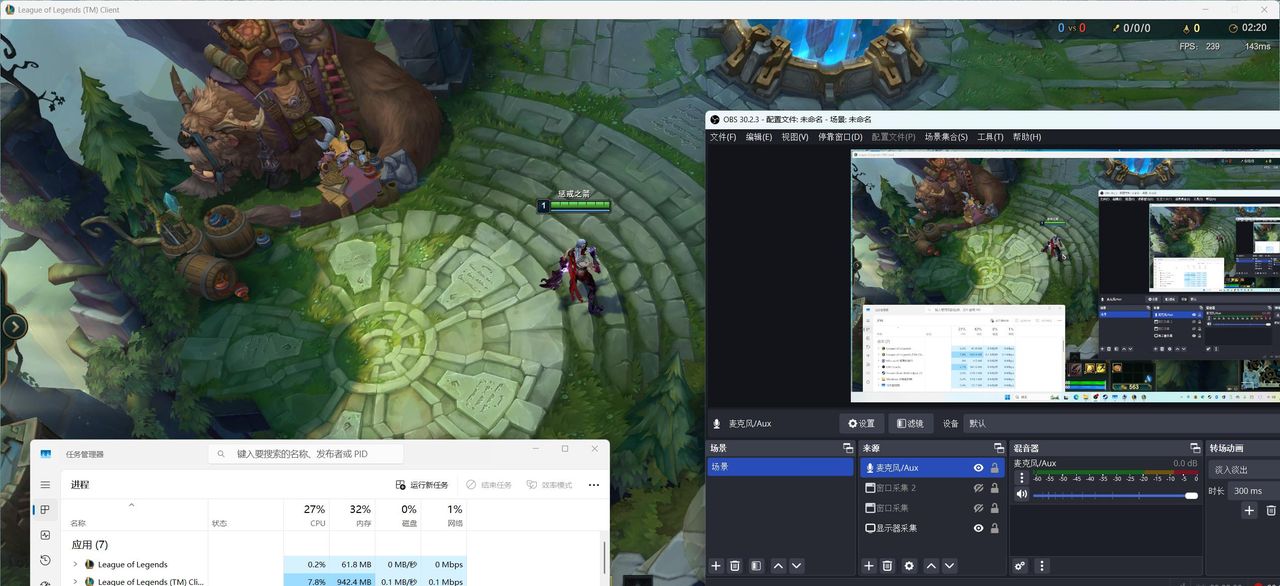Hide the 麦克风/Aux source via eye icon

coord(978,468)
